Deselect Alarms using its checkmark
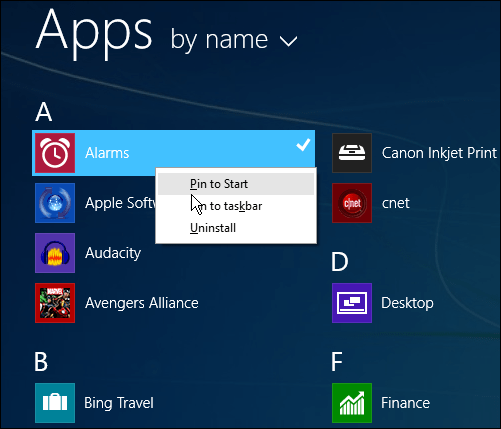This screenshot has height=429, width=501. tap(303, 145)
